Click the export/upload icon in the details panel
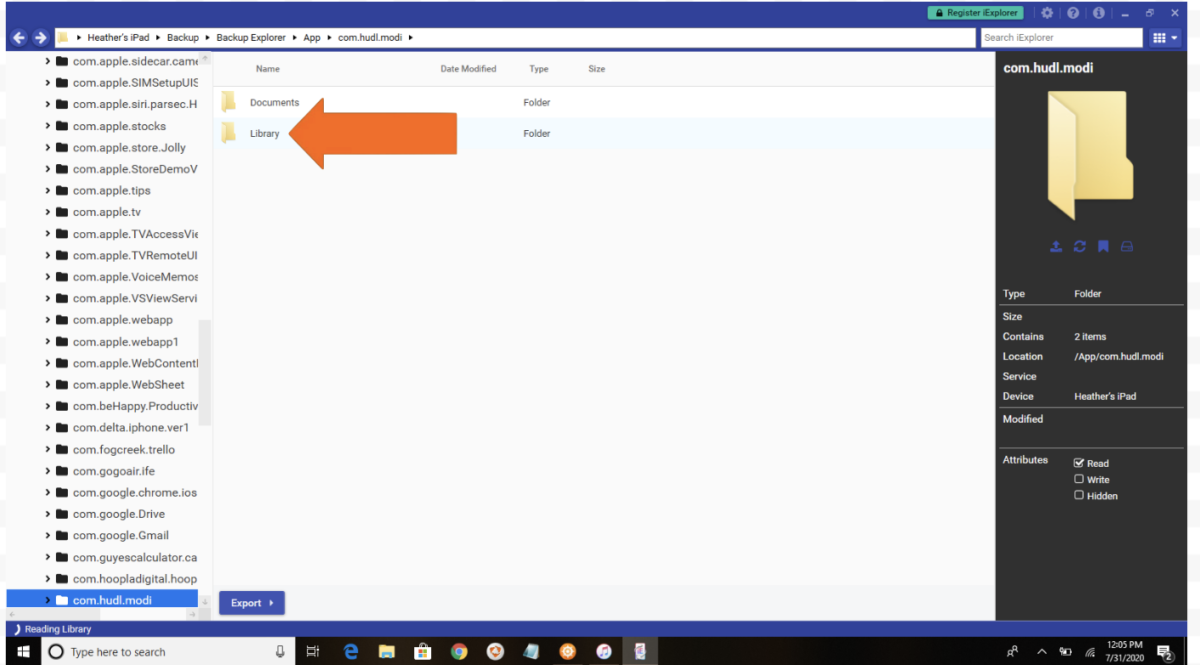This screenshot has width=1200, height=665. click(1056, 246)
